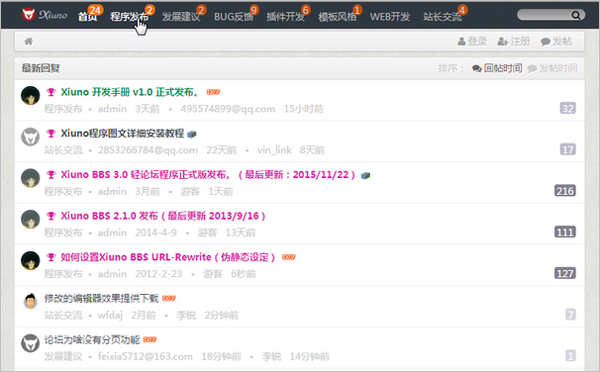Image resolution: width=600 pixels, height=372 pixels.
Task: Sort threads by 回帖时间
Action: 497,68
